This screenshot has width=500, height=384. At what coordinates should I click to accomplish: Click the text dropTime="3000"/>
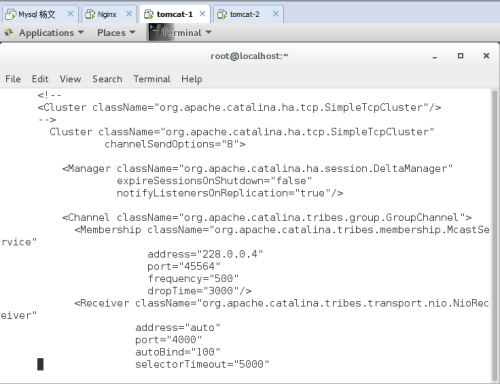[x=199, y=291]
